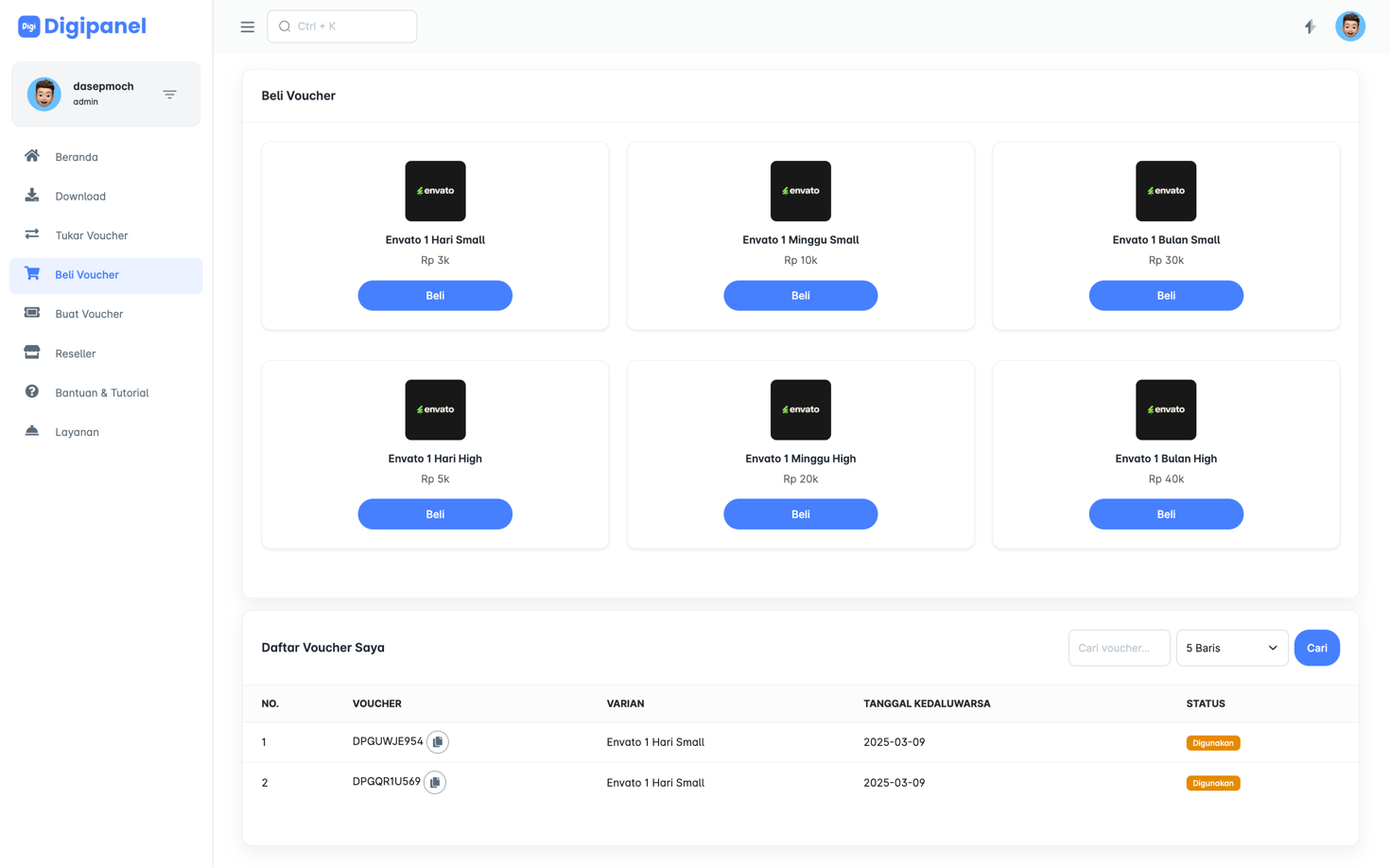Click Digunakan badge for DPGUWJE954
This screenshot has width=1390, height=868.
[1213, 743]
